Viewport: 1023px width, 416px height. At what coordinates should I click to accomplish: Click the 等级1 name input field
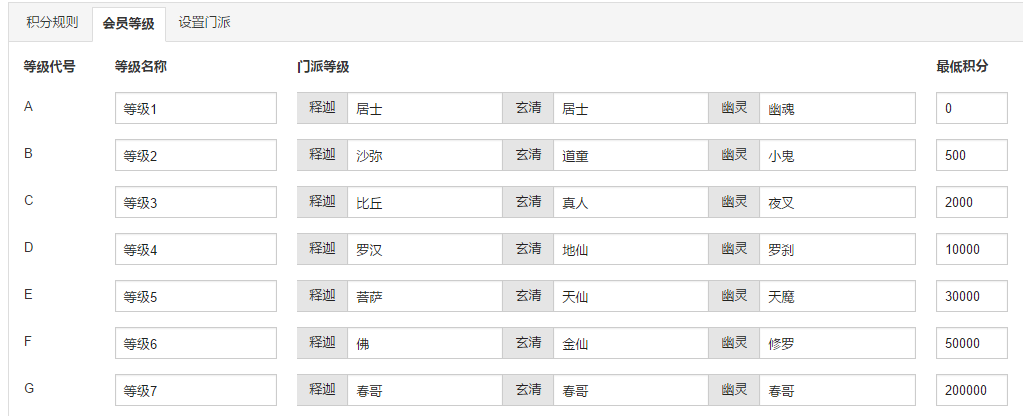(195, 108)
